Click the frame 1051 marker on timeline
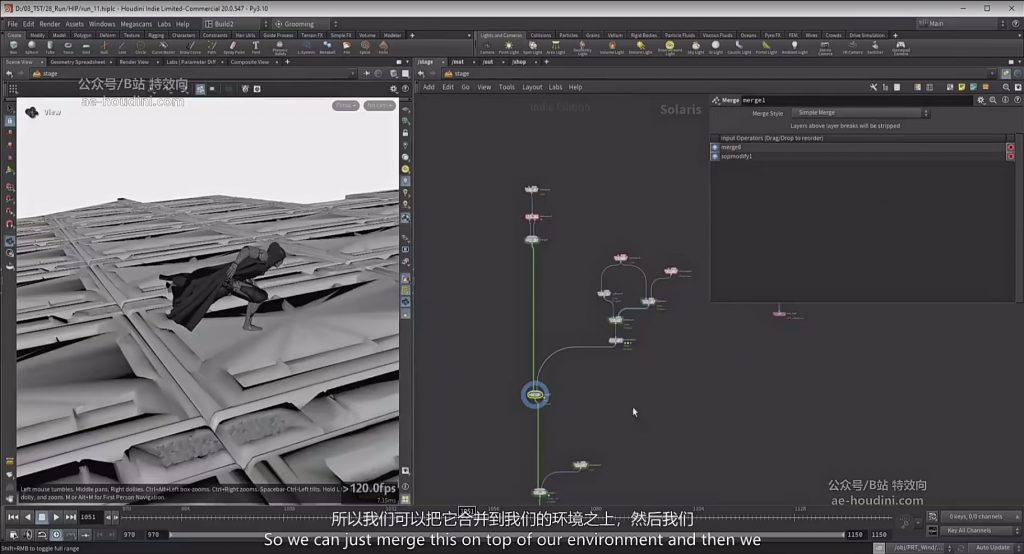Screen dimensions: 1024x554 pos(468,512)
